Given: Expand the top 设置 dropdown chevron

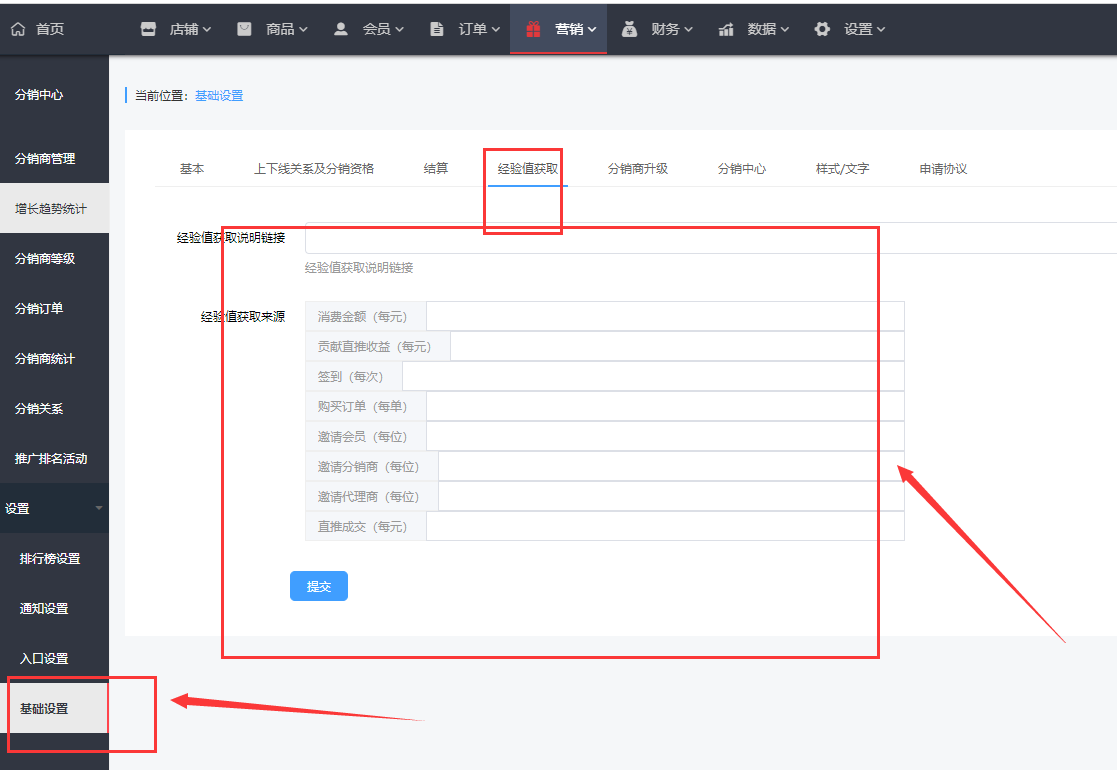Looking at the screenshot, I should (x=881, y=30).
